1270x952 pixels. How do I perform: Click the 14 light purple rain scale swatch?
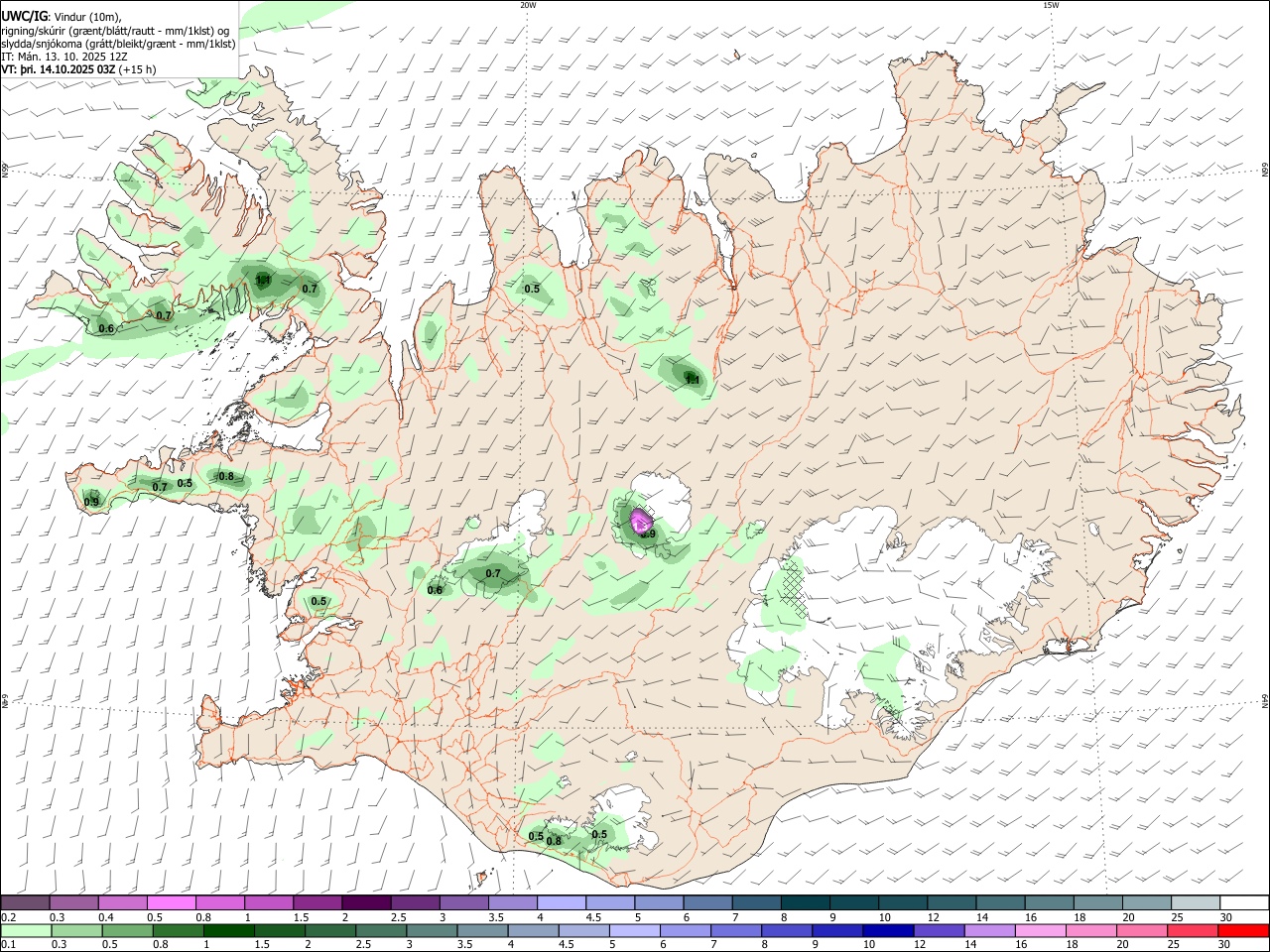990,931
